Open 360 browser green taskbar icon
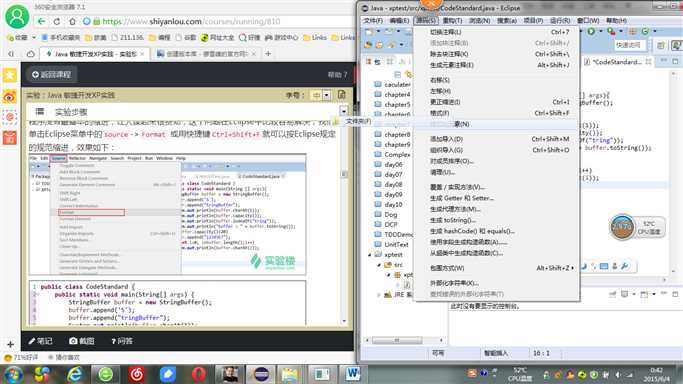The height and width of the screenshot is (384, 683). [x=106, y=374]
